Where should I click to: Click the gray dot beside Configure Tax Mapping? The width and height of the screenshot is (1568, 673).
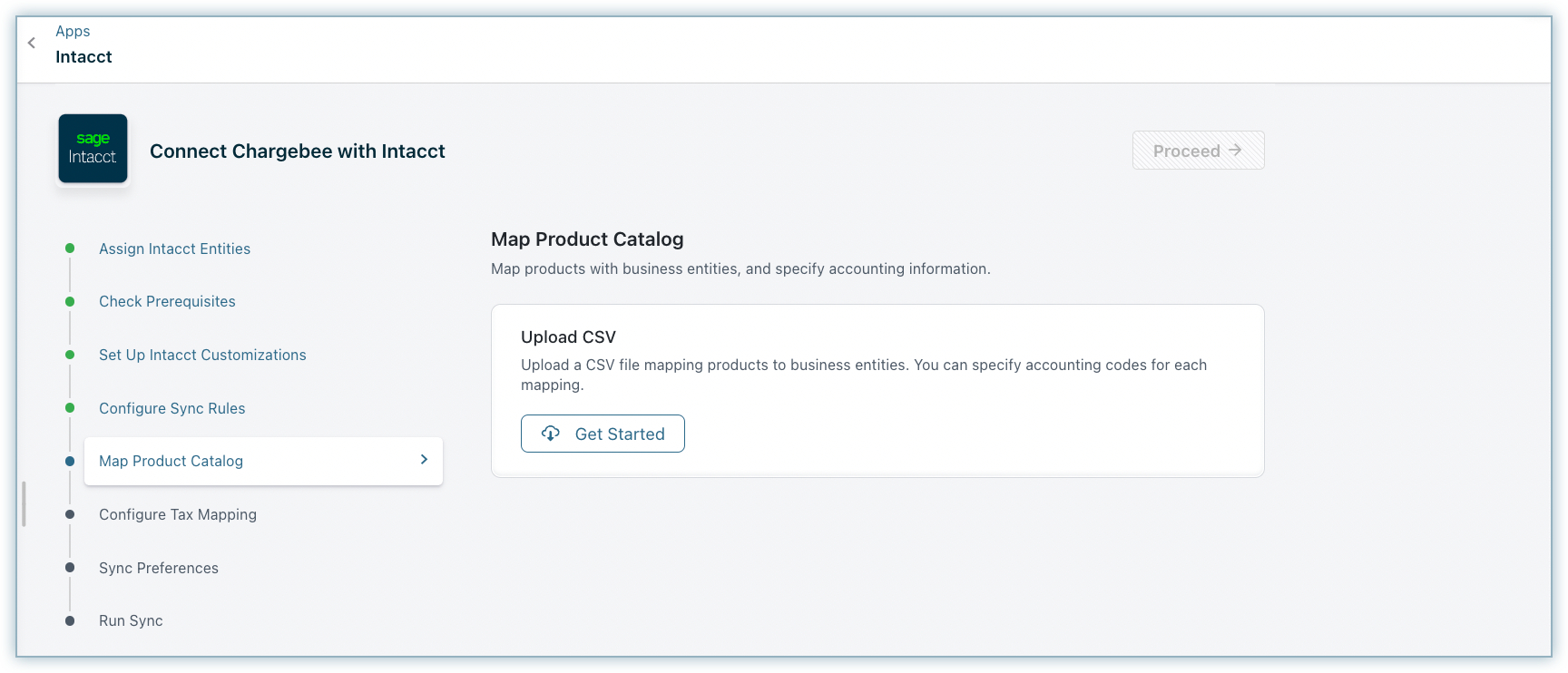[70, 514]
